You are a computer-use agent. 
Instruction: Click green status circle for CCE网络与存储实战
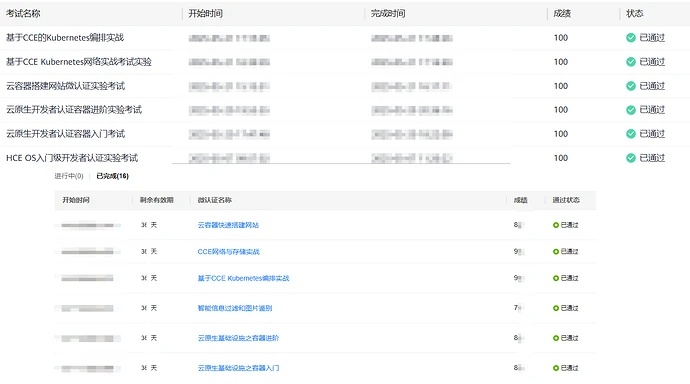pyautogui.click(x=556, y=252)
